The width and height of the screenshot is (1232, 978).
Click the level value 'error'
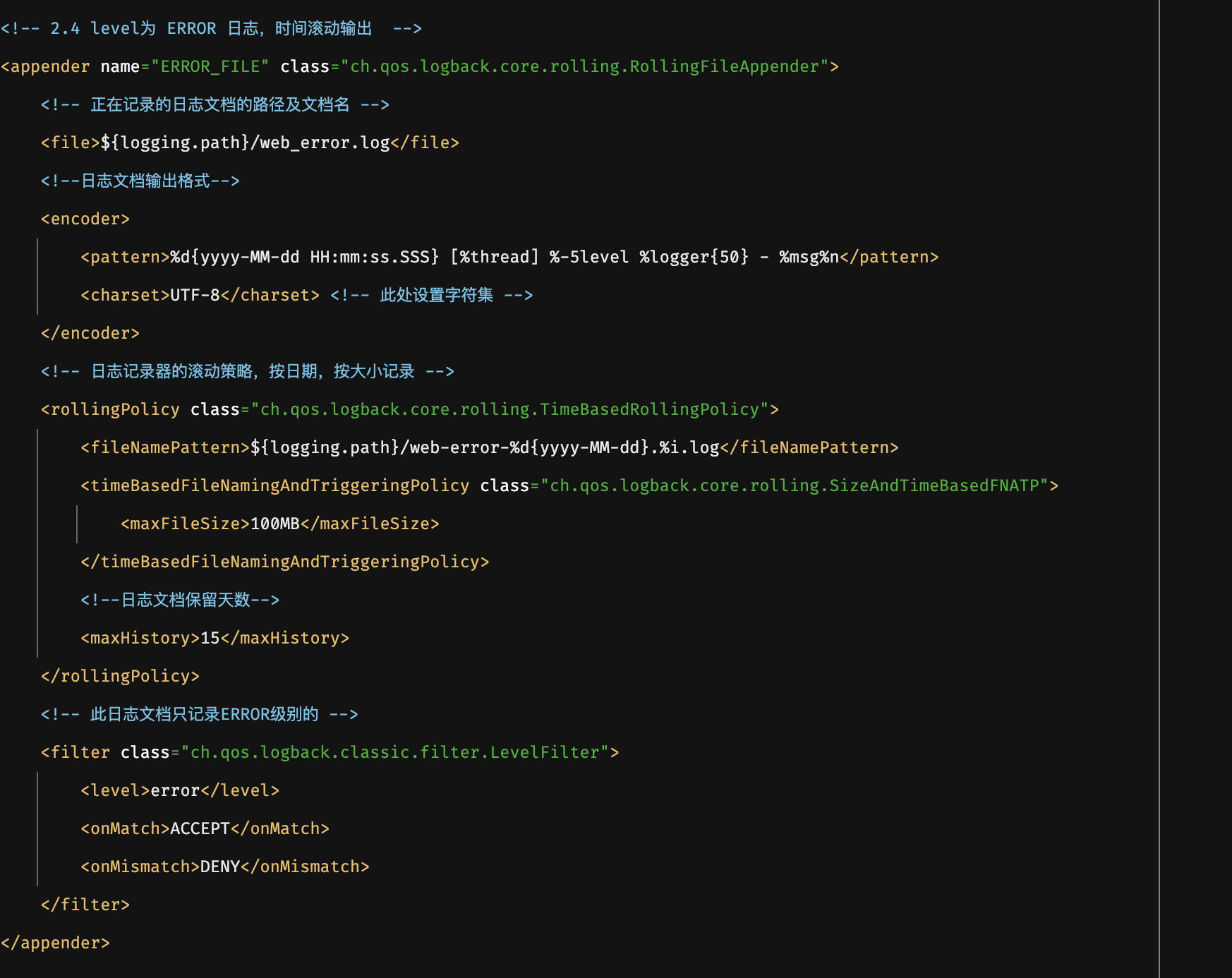click(x=176, y=790)
